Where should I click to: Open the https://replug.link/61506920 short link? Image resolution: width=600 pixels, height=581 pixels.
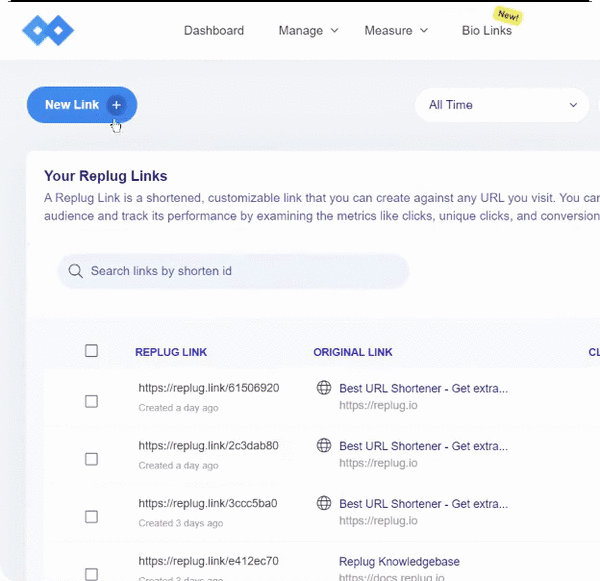(x=209, y=388)
